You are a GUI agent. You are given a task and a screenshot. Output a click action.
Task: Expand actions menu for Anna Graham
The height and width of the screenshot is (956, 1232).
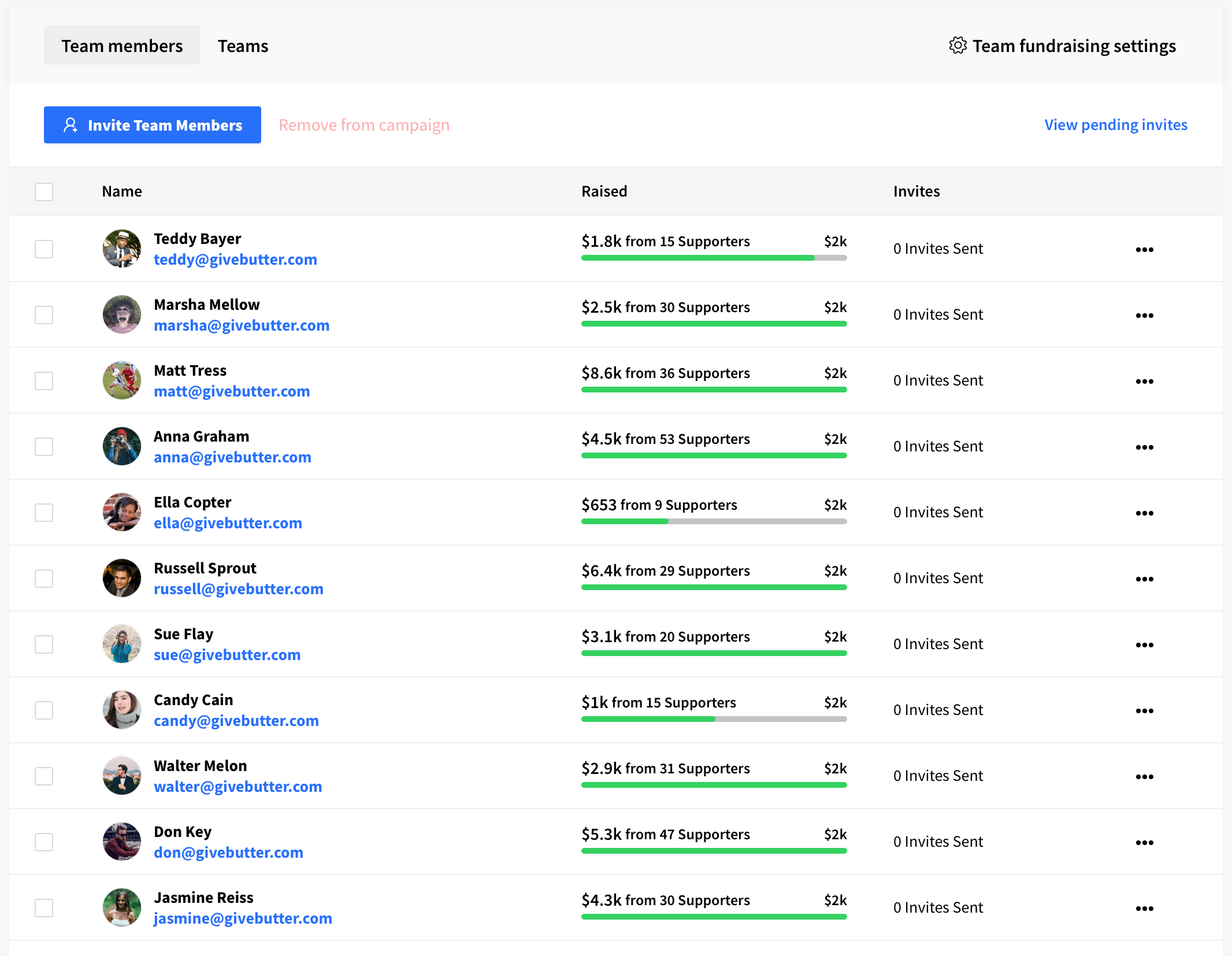pyautogui.click(x=1144, y=447)
